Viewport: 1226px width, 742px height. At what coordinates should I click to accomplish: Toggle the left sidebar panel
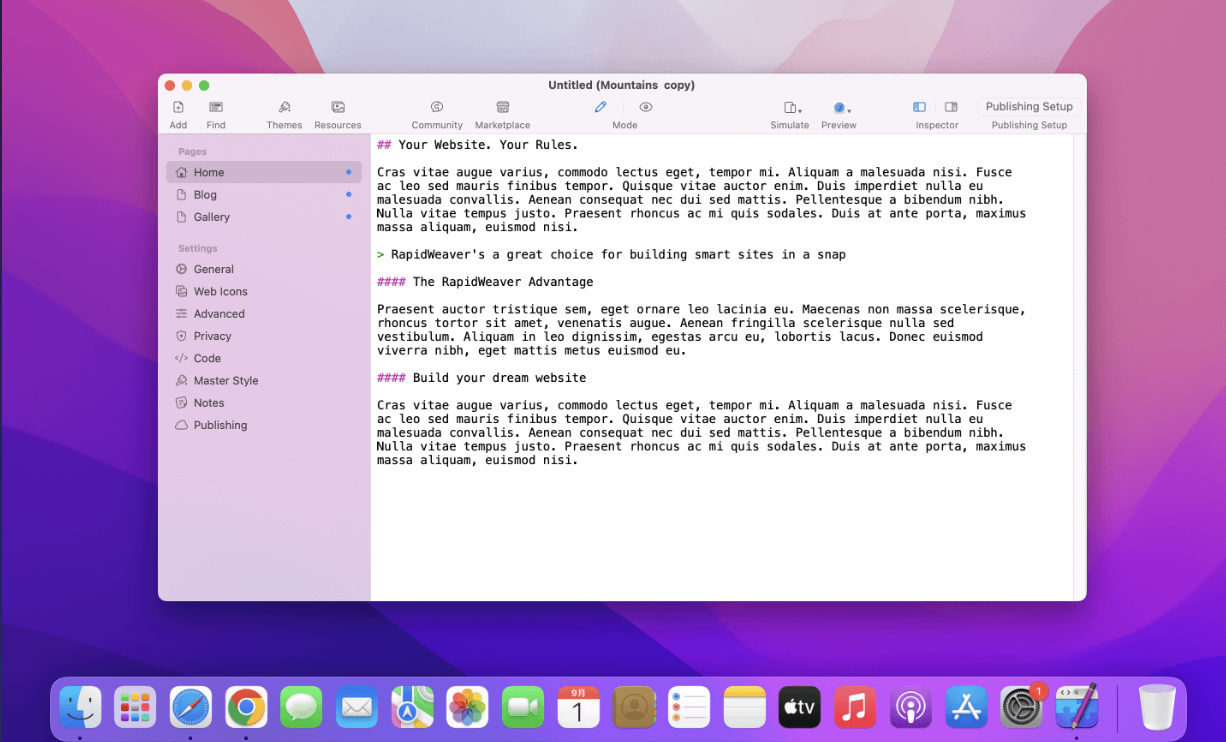click(x=919, y=107)
